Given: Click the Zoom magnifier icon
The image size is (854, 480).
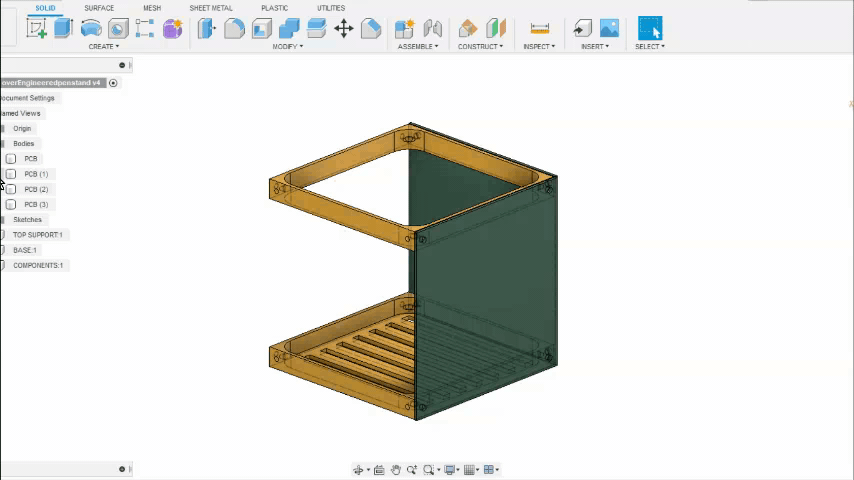Looking at the screenshot, I should click(412, 470).
